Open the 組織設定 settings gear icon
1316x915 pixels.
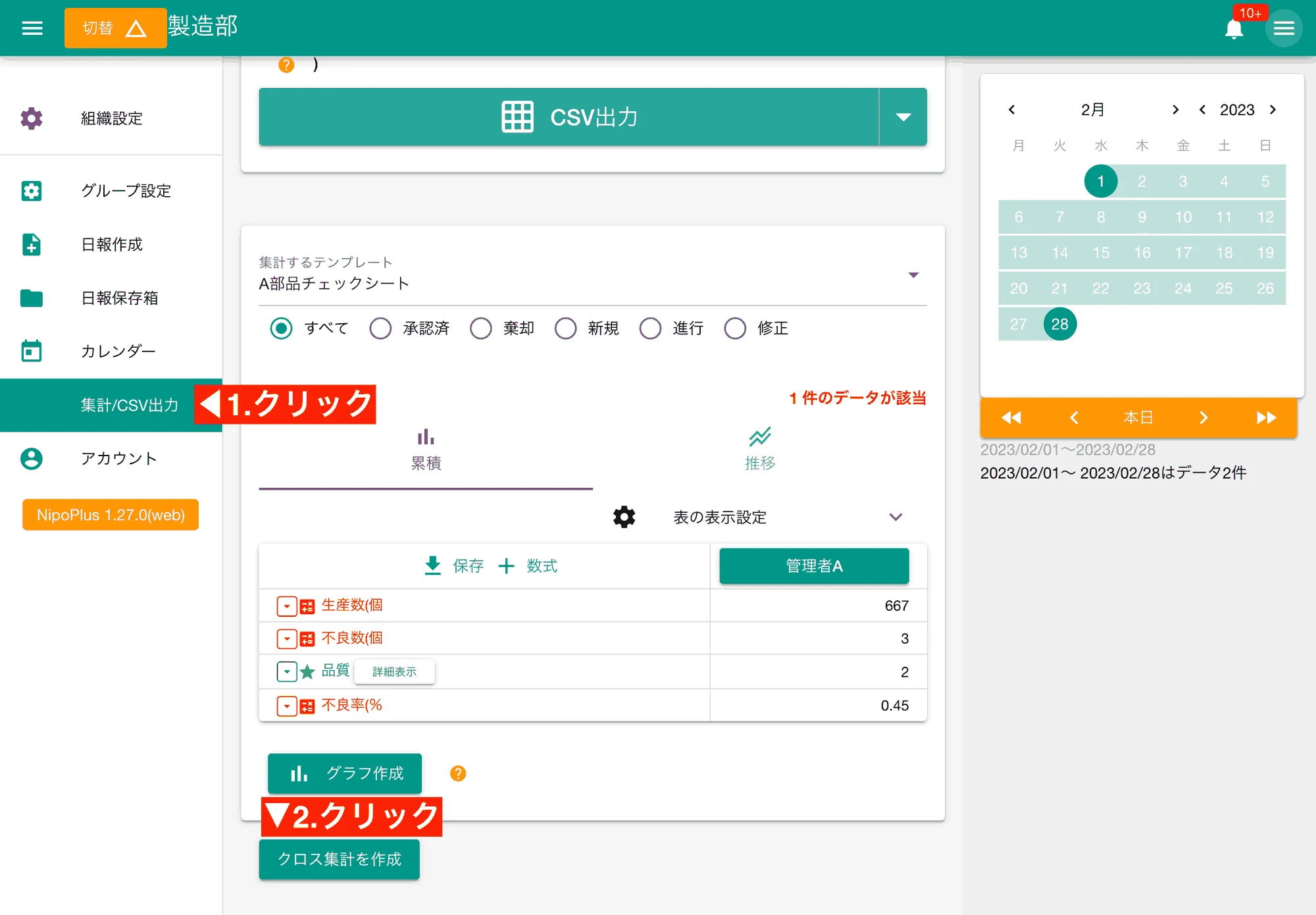click(x=31, y=118)
